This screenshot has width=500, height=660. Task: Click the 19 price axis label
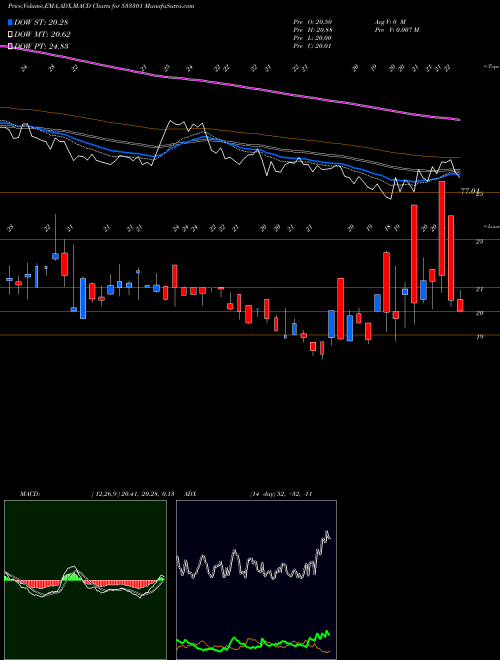479,336
